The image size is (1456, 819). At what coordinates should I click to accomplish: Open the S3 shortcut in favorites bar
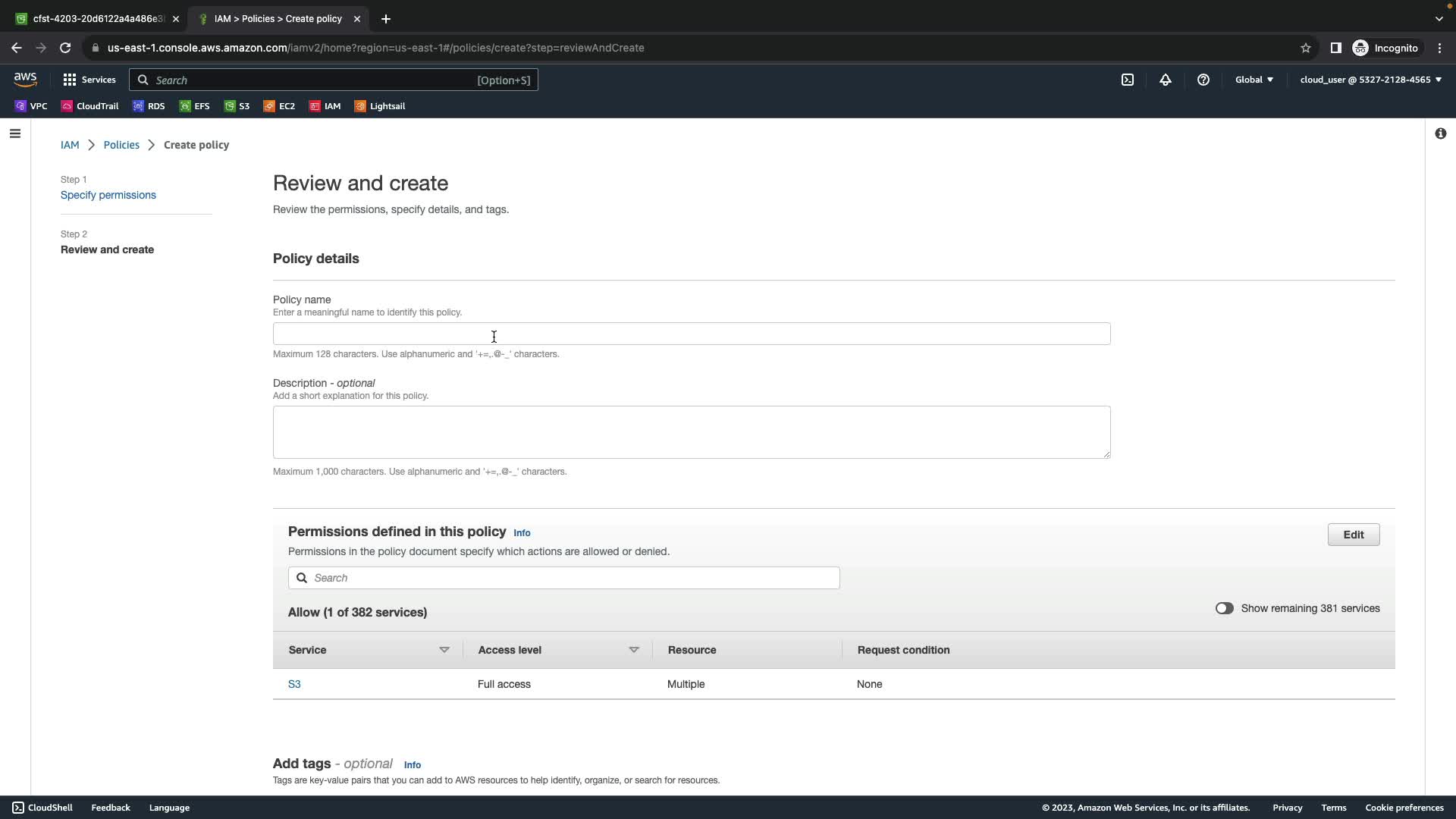pos(237,106)
